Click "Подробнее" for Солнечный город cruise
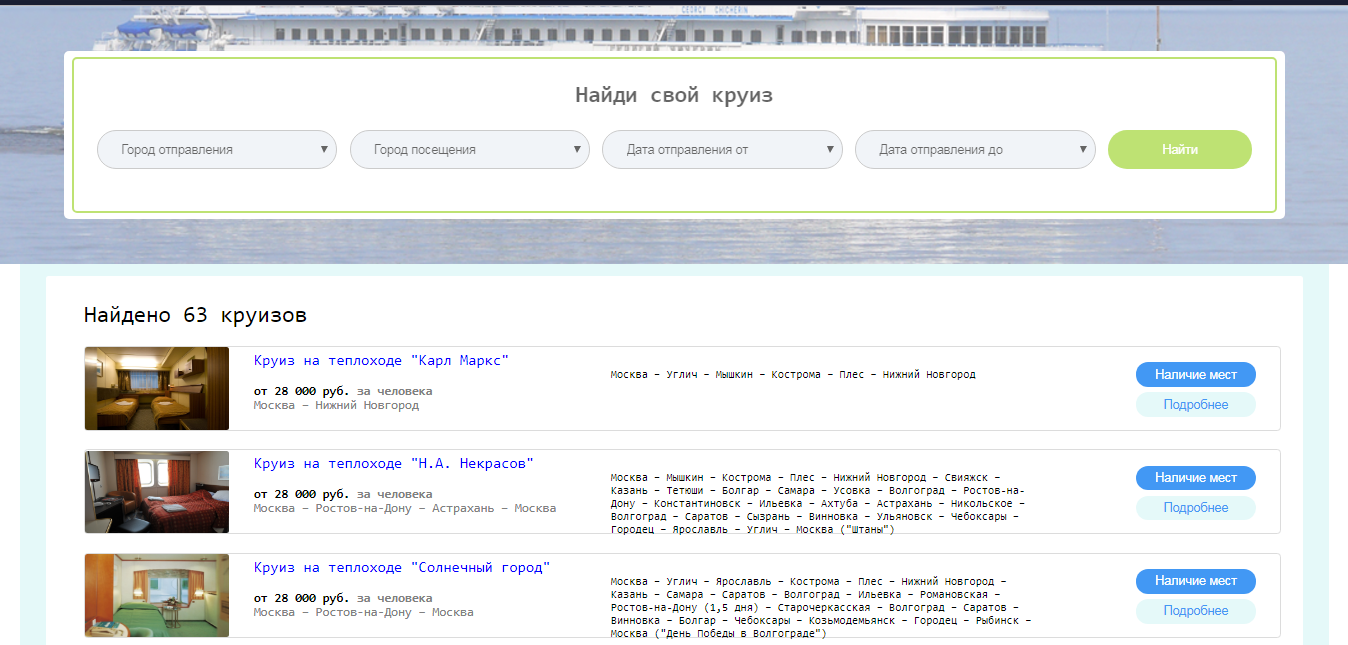1348x645 pixels. click(1195, 611)
